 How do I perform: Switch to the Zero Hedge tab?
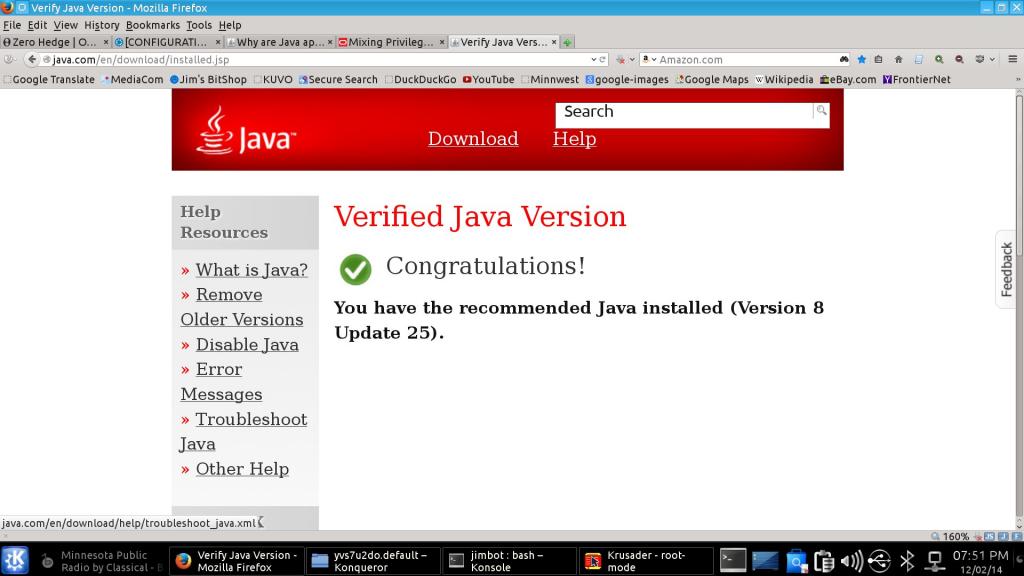coord(50,43)
